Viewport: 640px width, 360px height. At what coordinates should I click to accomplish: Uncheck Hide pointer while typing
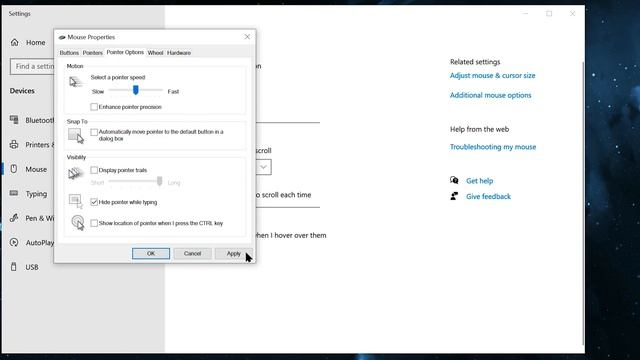point(94,202)
